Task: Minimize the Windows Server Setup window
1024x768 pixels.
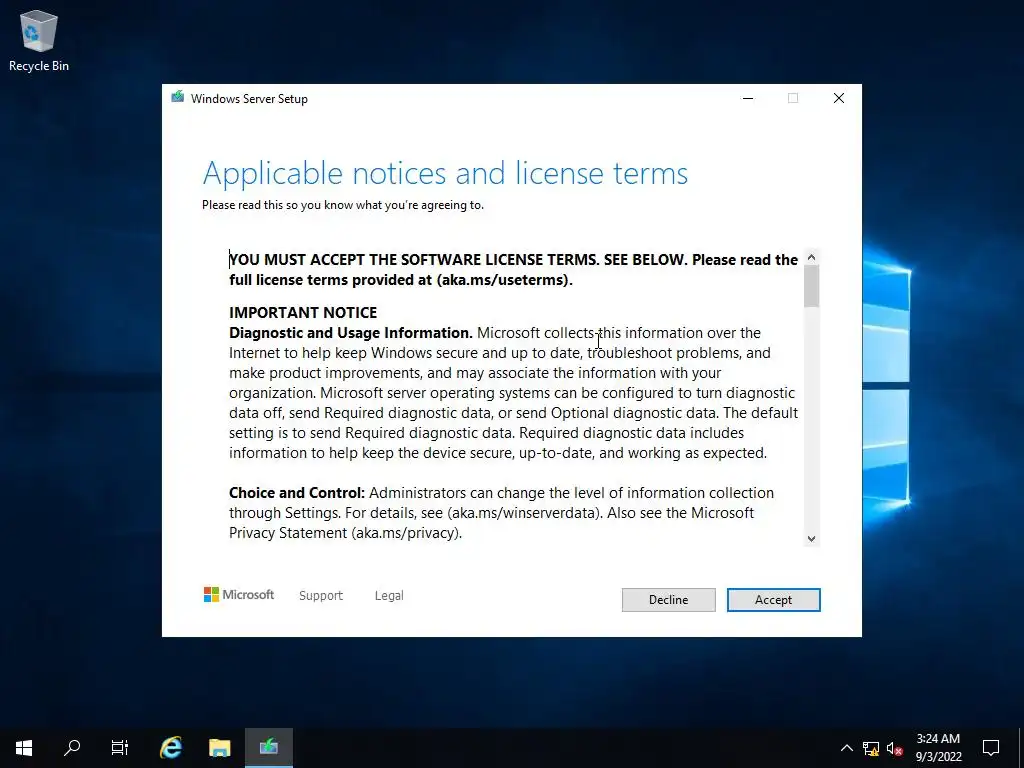Action: point(748,98)
